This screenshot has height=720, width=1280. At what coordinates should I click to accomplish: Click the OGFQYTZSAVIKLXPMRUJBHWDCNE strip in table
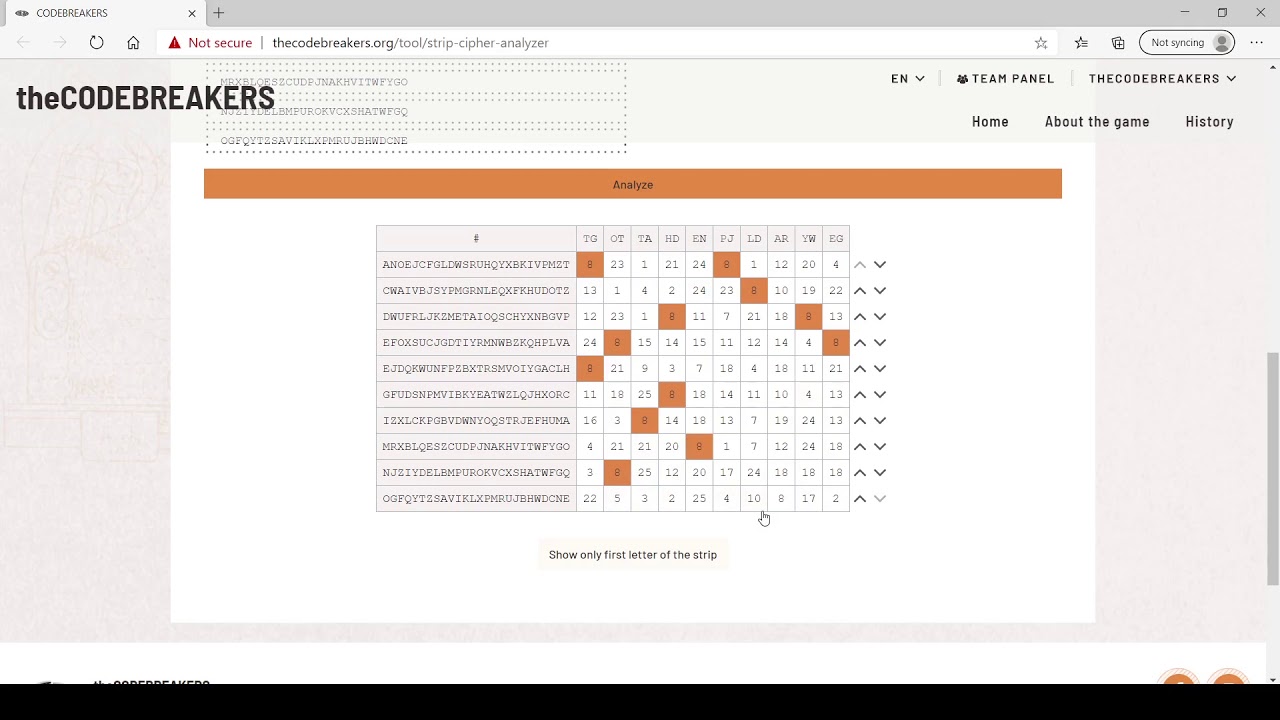[x=476, y=499]
